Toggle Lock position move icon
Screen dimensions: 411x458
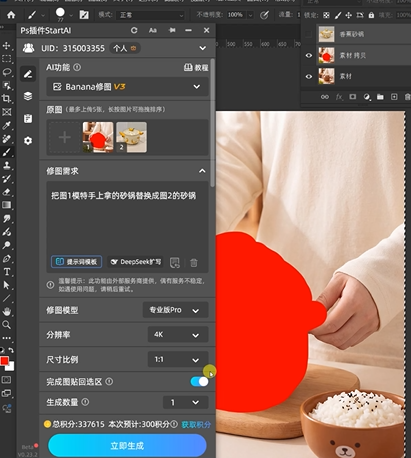click(x=349, y=15)
